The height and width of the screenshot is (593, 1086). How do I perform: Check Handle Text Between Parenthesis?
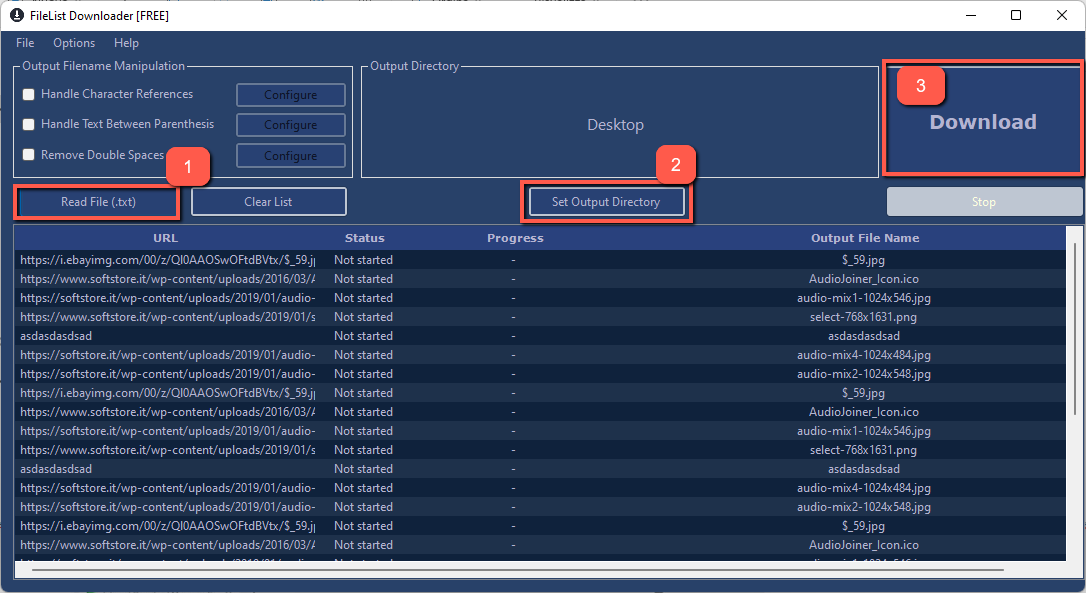click(x=28, y=124)
